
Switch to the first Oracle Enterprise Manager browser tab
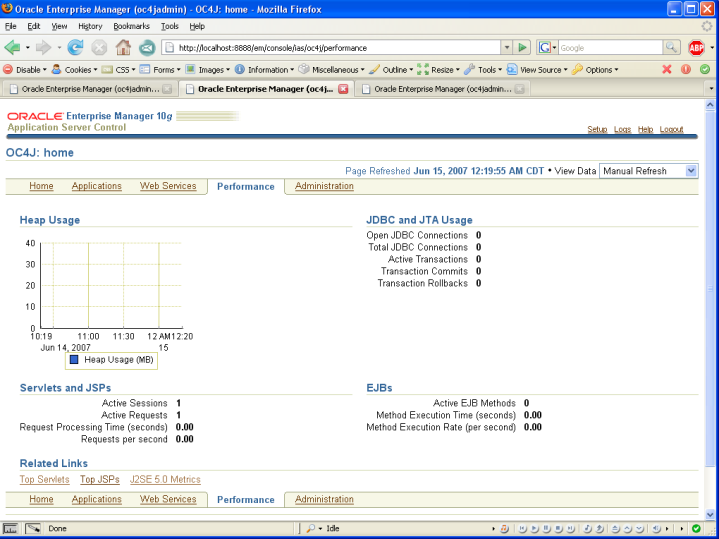point(88,89)
